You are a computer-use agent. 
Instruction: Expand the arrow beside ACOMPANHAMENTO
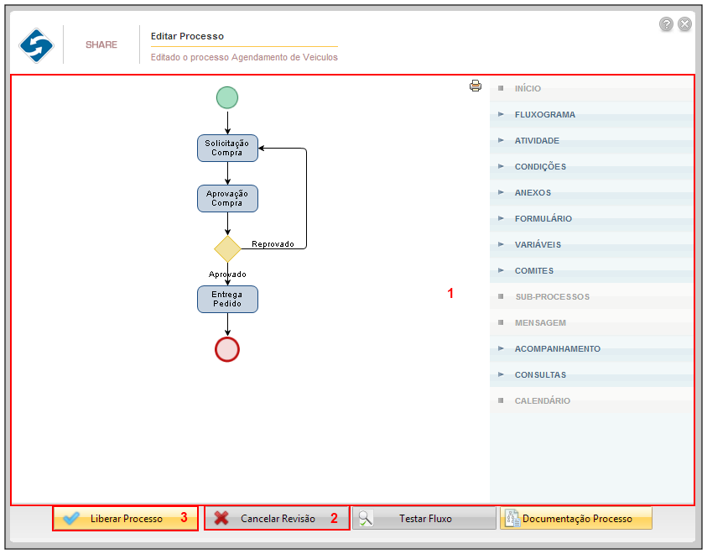[500, 348]
